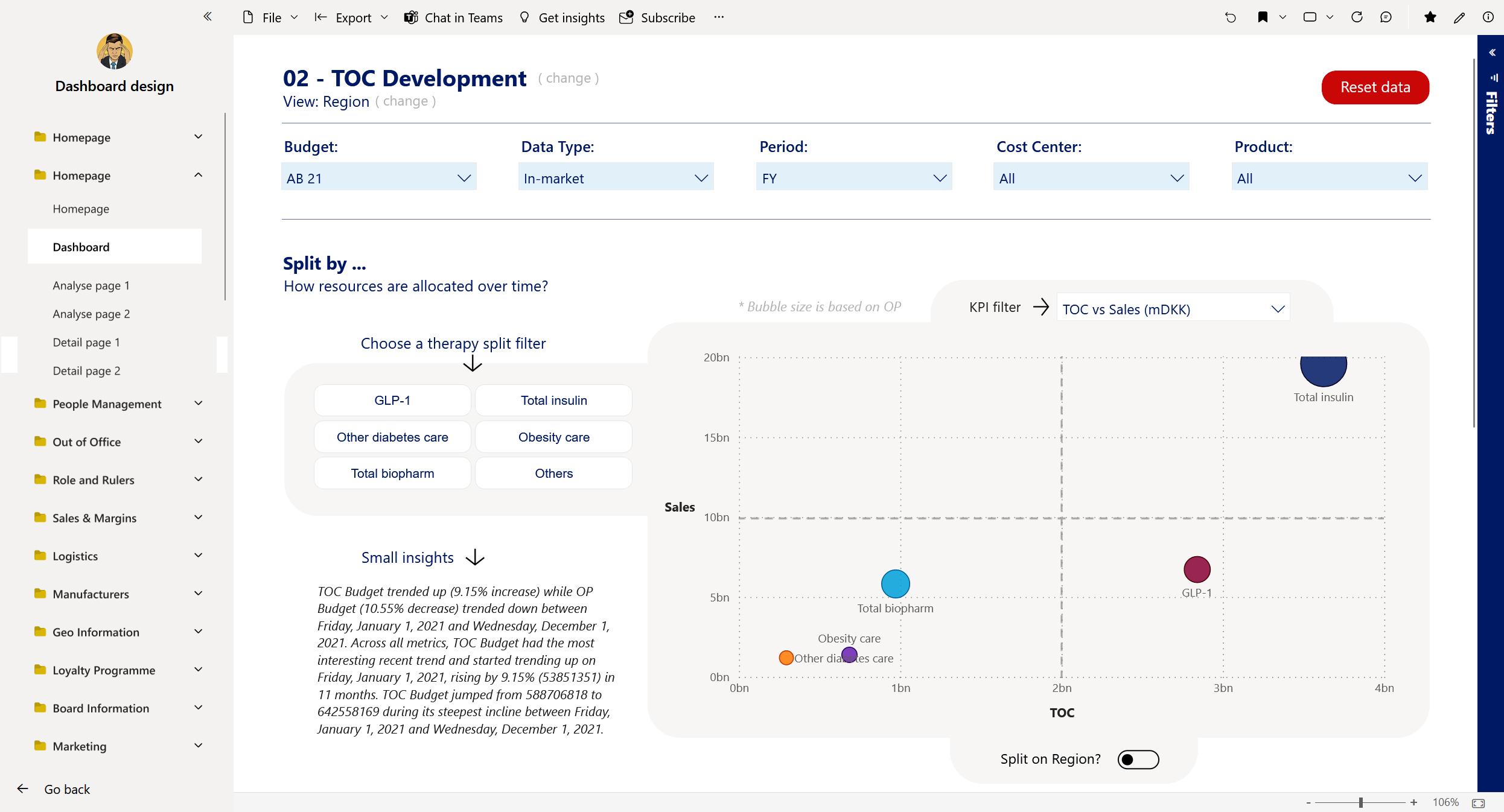Open the bookmarks icon in the toolbar

coord(1262,17)
